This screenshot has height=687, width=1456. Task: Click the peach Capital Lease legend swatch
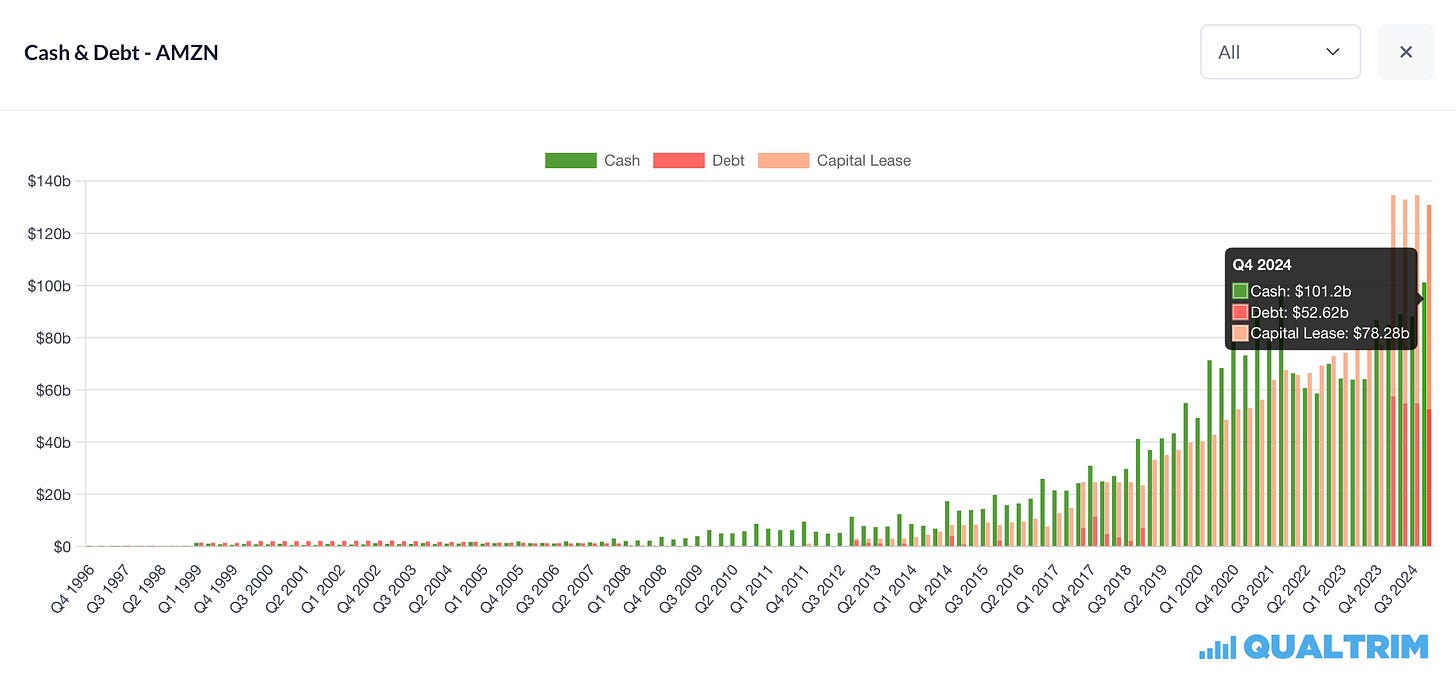coord(783,160)
